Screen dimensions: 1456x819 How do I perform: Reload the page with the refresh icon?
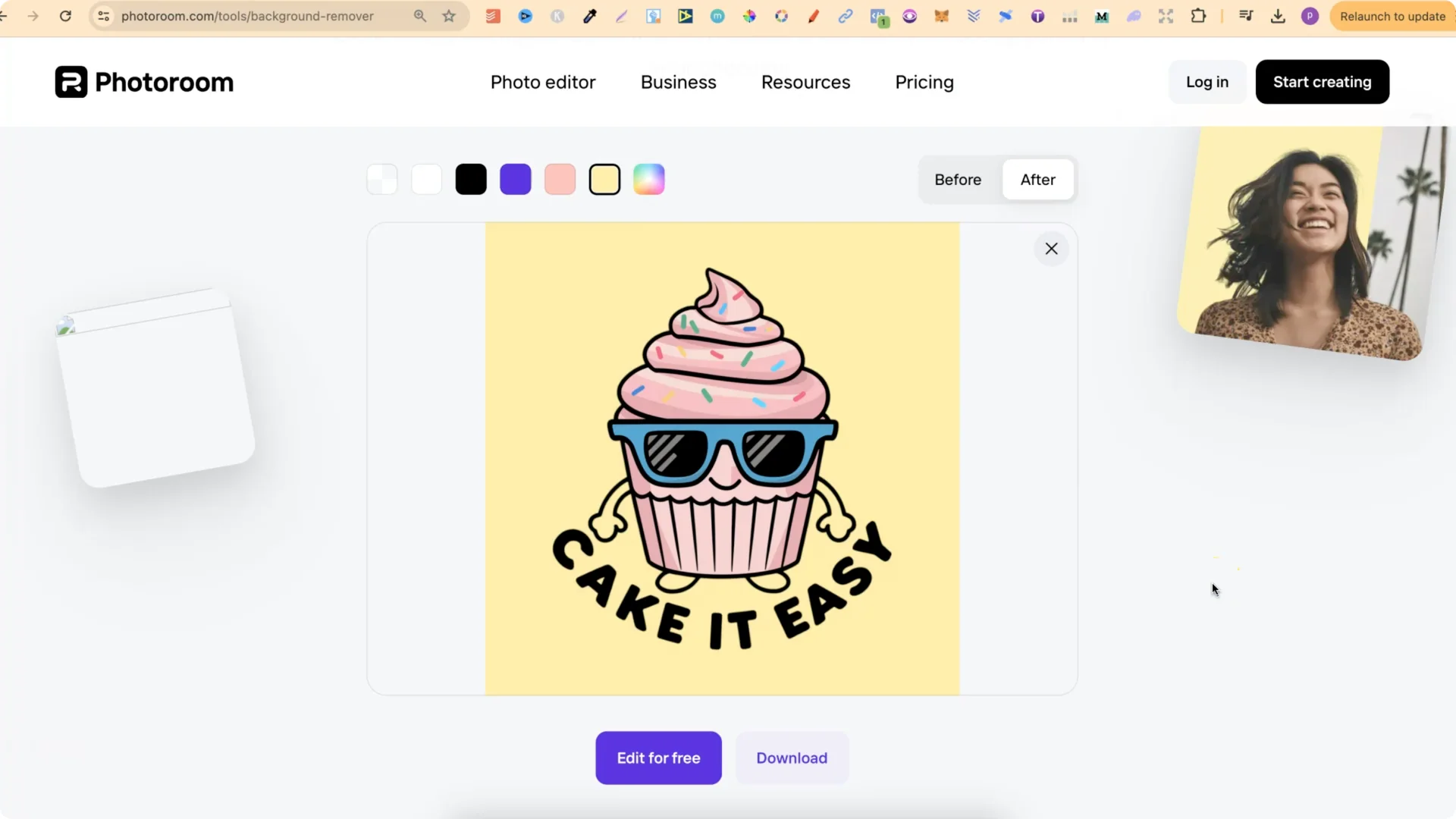tap(66, 16)
